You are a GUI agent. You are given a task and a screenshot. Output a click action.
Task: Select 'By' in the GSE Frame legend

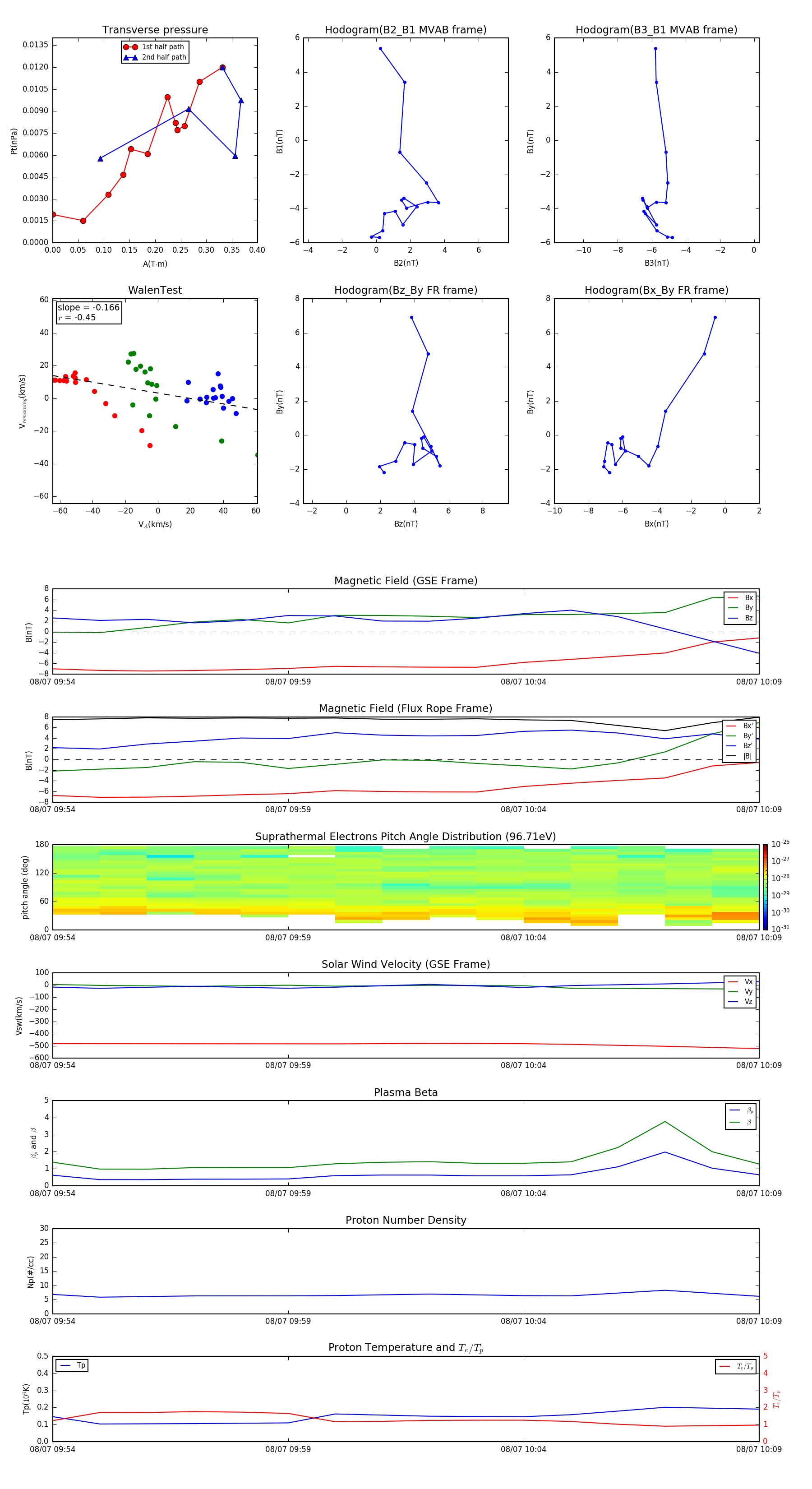tap(741, 607)
